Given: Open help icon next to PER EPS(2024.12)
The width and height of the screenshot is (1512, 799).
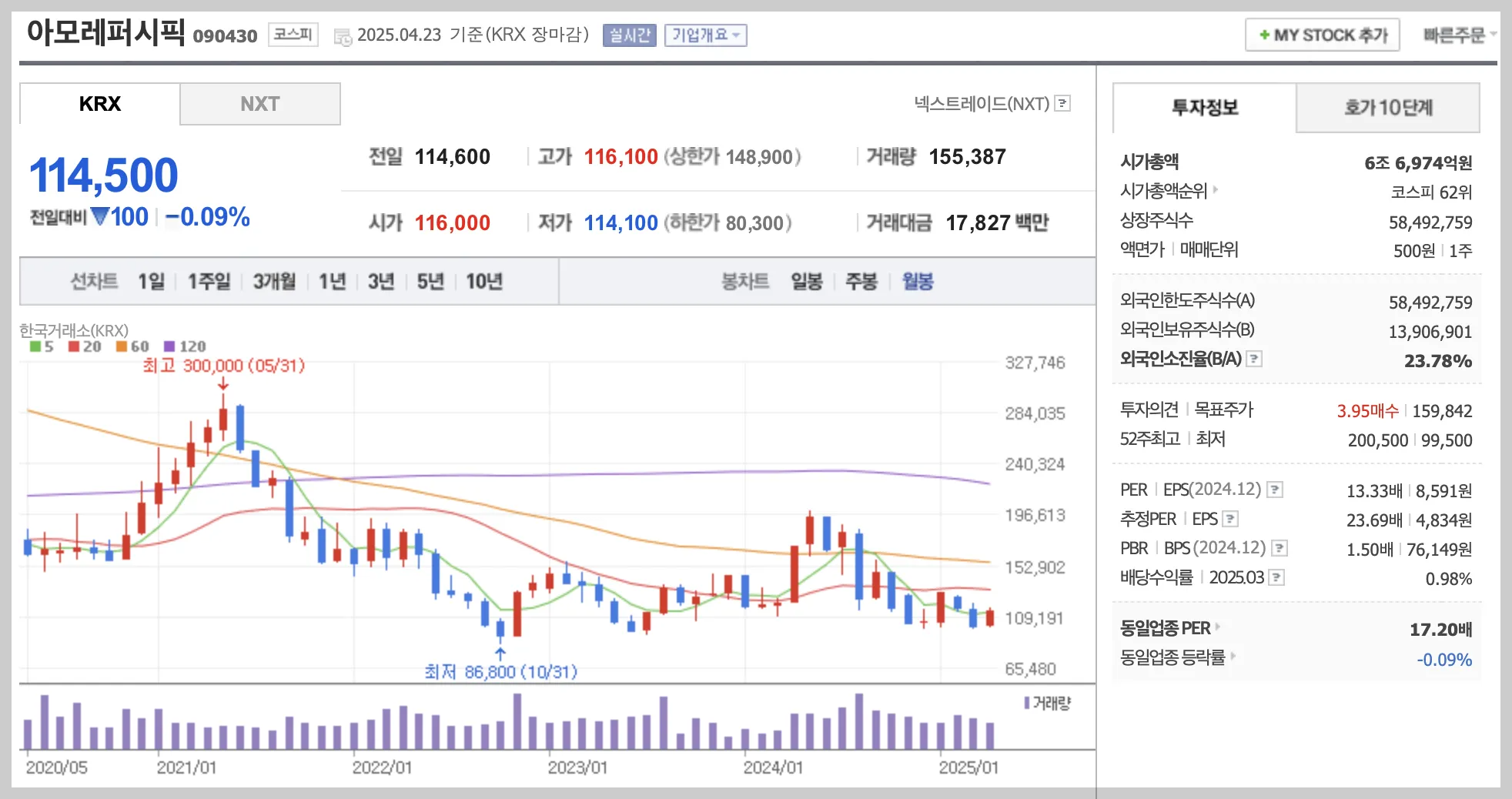Looking at the screenshot, I should click(1275, 490).
